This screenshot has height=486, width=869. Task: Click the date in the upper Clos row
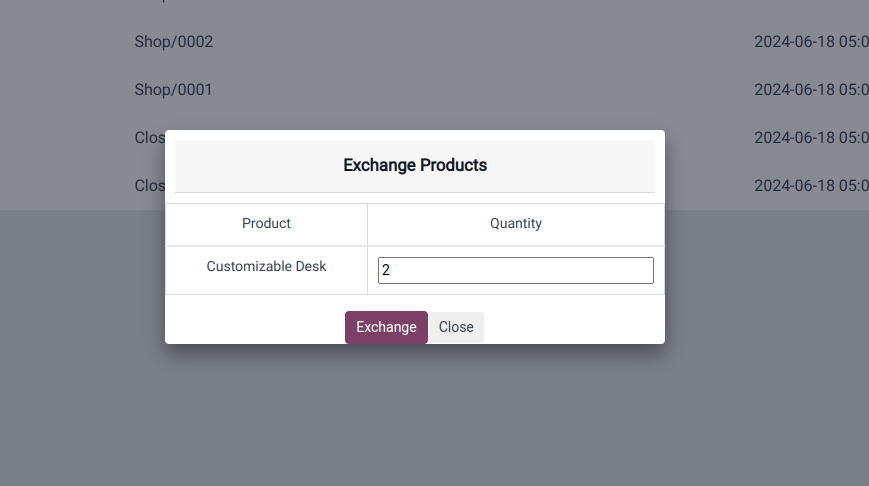tap(811, 137)
